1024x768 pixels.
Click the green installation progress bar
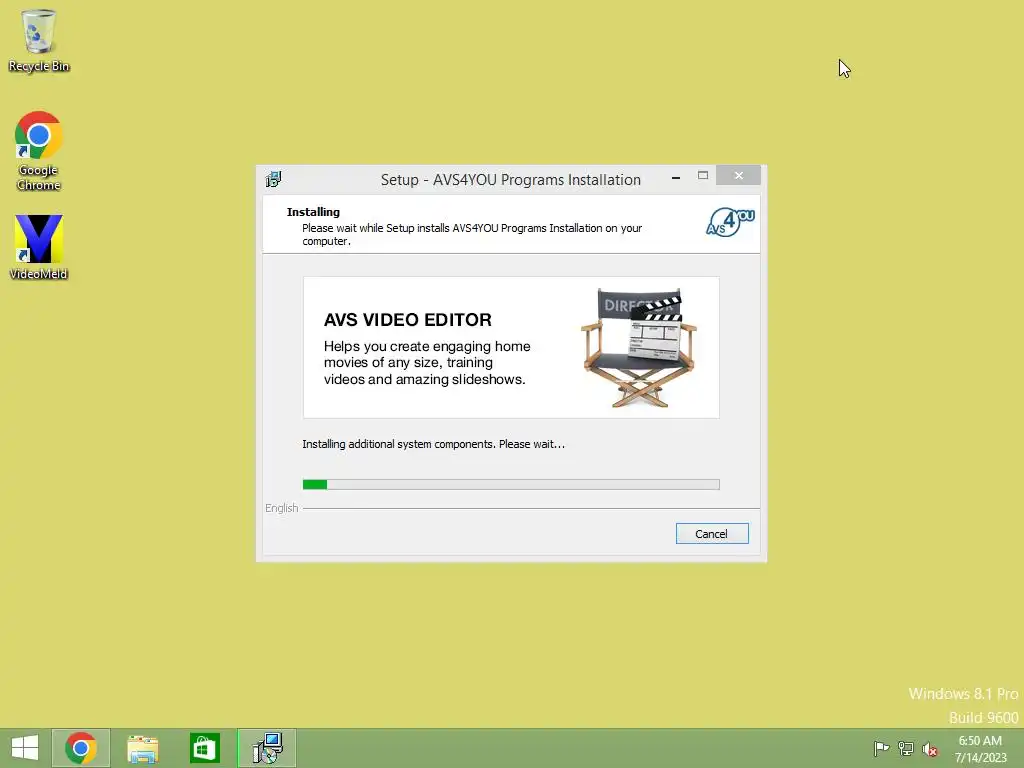click(x=511, y=485)
